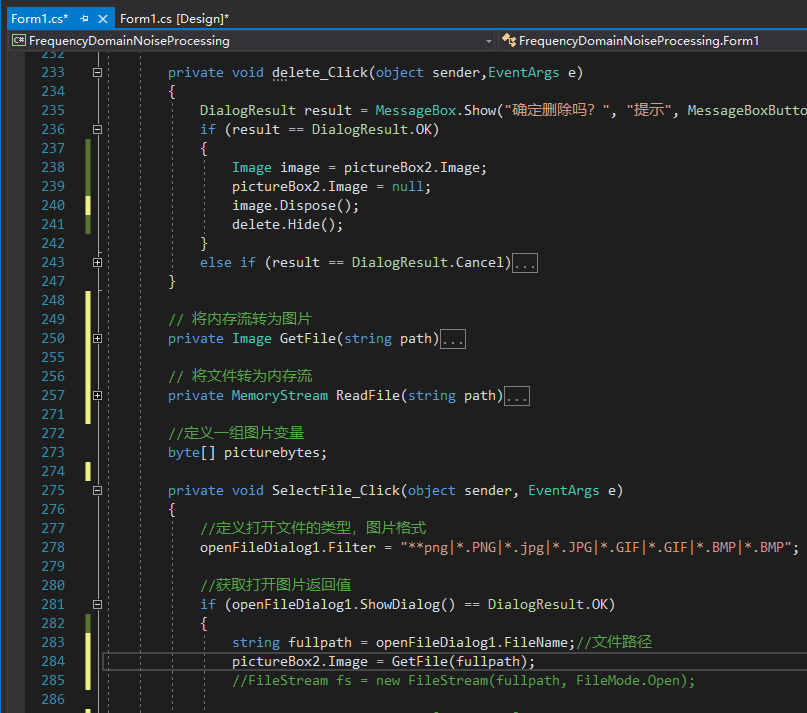Expand ReadFile body by clicking its ellipsis box
This screenshot has height=713, width=807.
click(x=517, y=395)
